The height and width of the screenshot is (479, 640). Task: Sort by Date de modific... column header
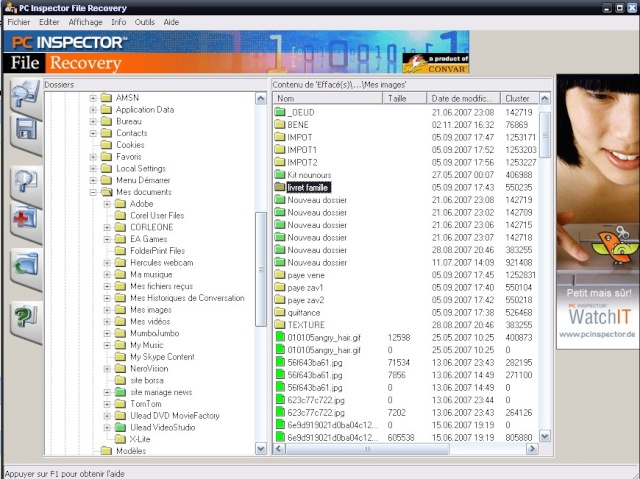tap(464, 98)
